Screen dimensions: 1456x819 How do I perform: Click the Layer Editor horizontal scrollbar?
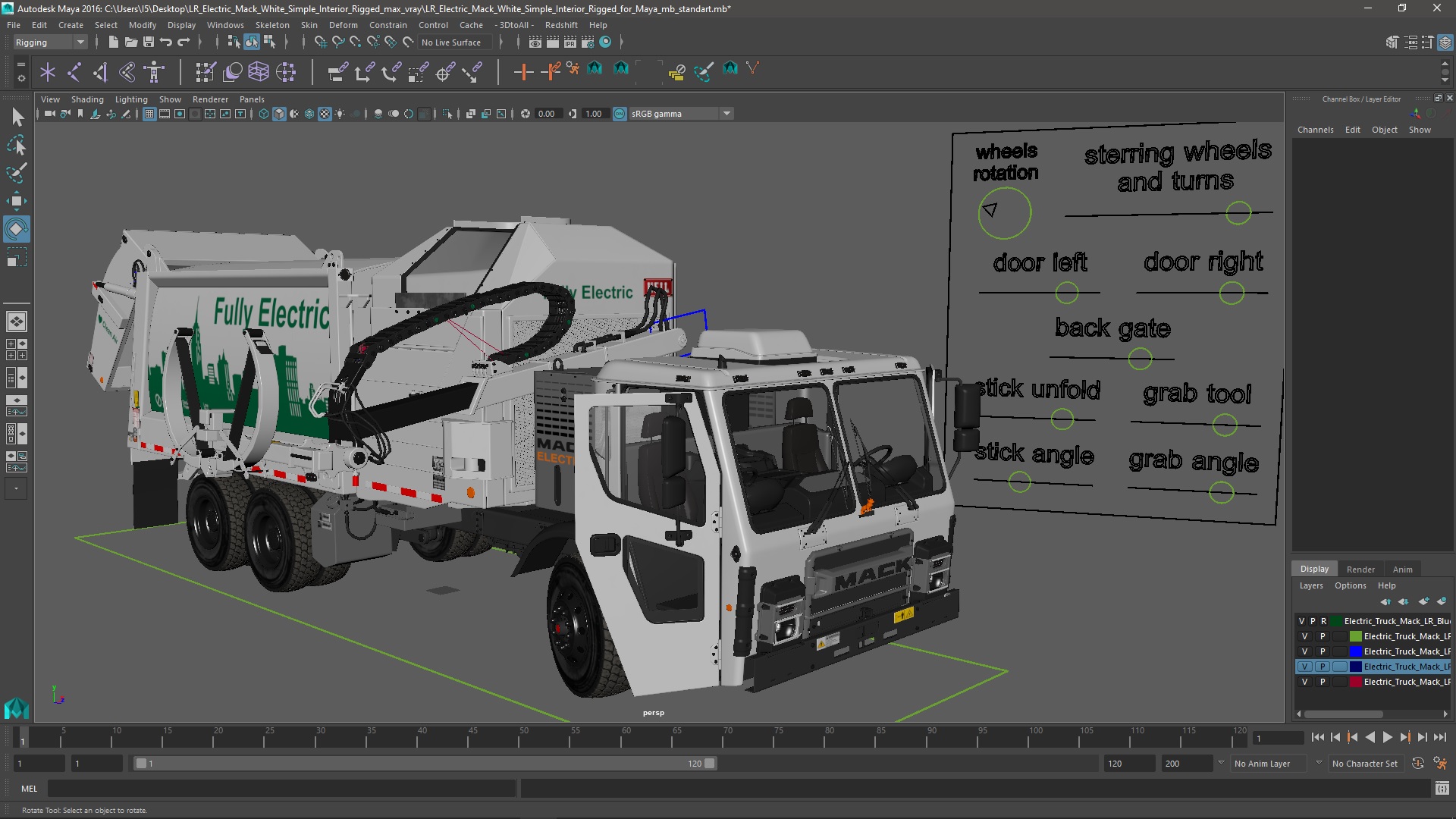(1343, 714)
